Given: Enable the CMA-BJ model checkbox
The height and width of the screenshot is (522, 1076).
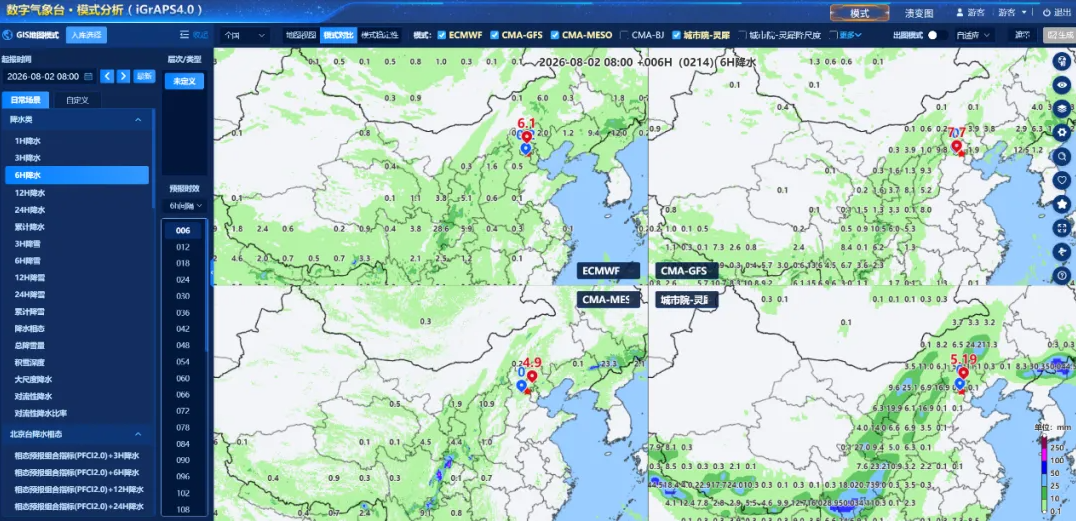Looking at the screenshot, I should click(624, 35).
